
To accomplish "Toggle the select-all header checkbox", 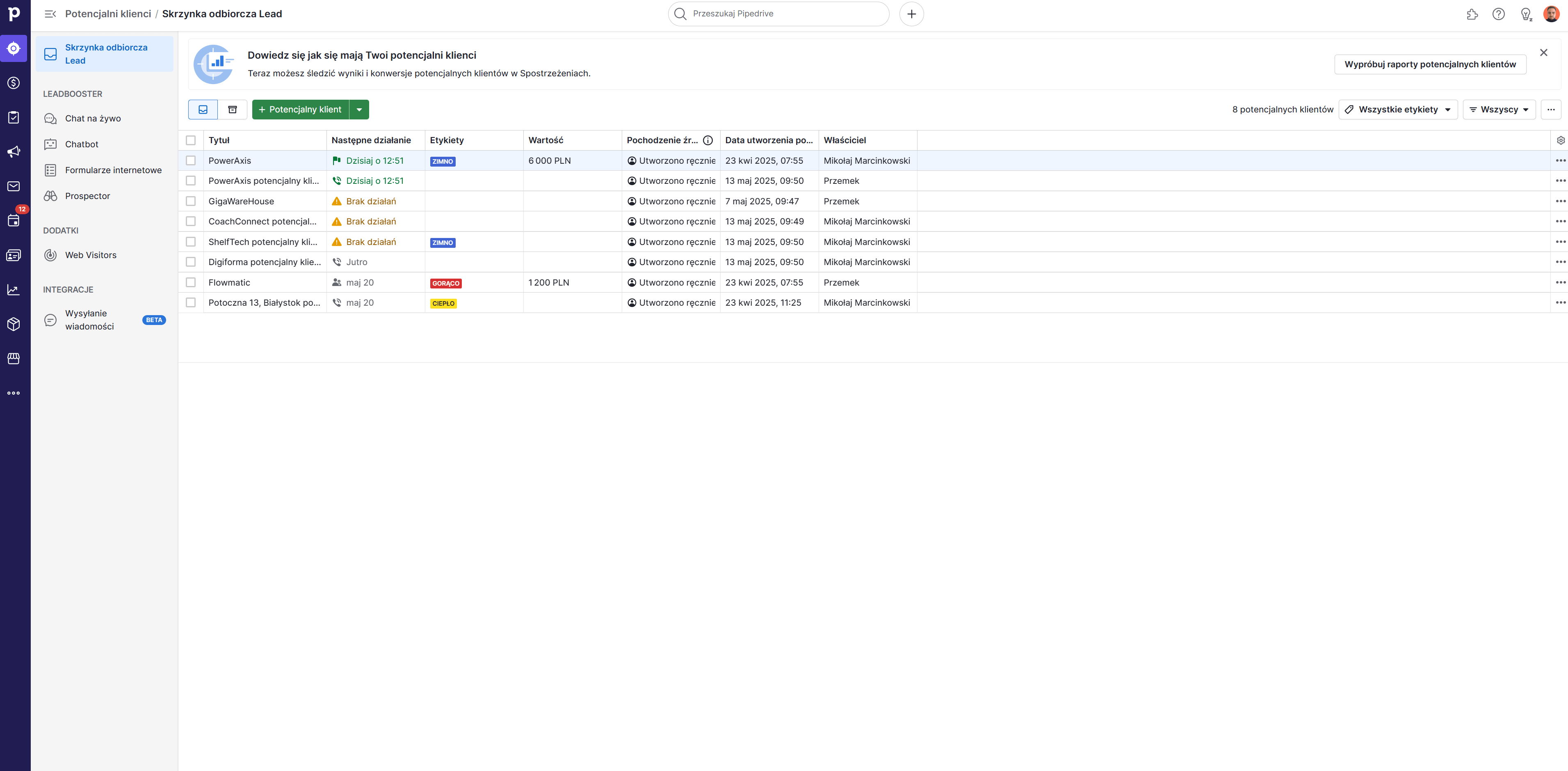I will 191,140.
